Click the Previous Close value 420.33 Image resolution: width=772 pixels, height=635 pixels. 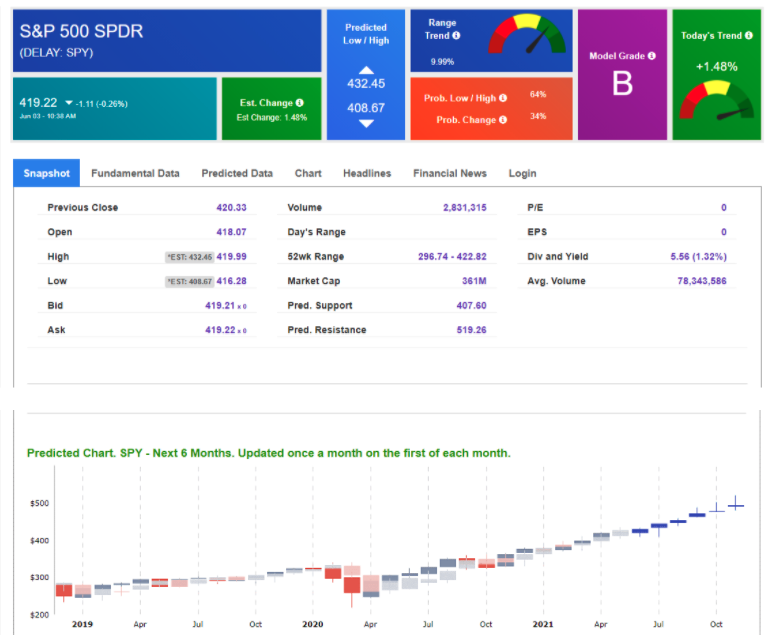coord(231,207)
